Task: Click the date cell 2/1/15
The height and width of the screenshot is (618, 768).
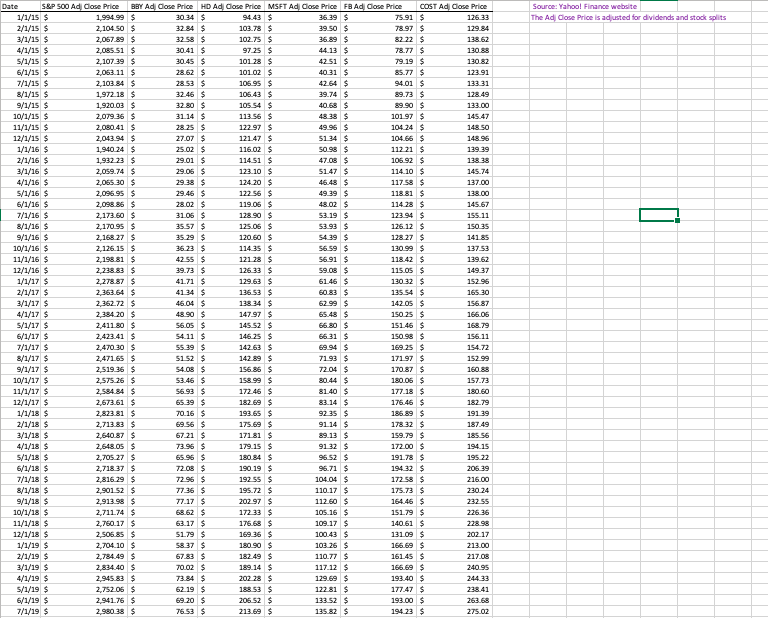Action: point(21,28)
